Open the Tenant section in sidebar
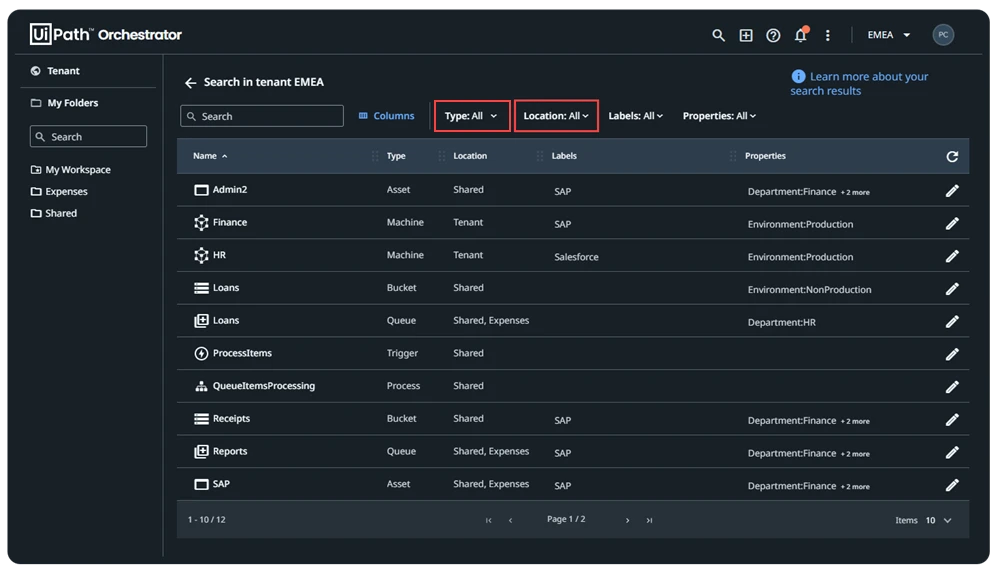 click(56, 71)
